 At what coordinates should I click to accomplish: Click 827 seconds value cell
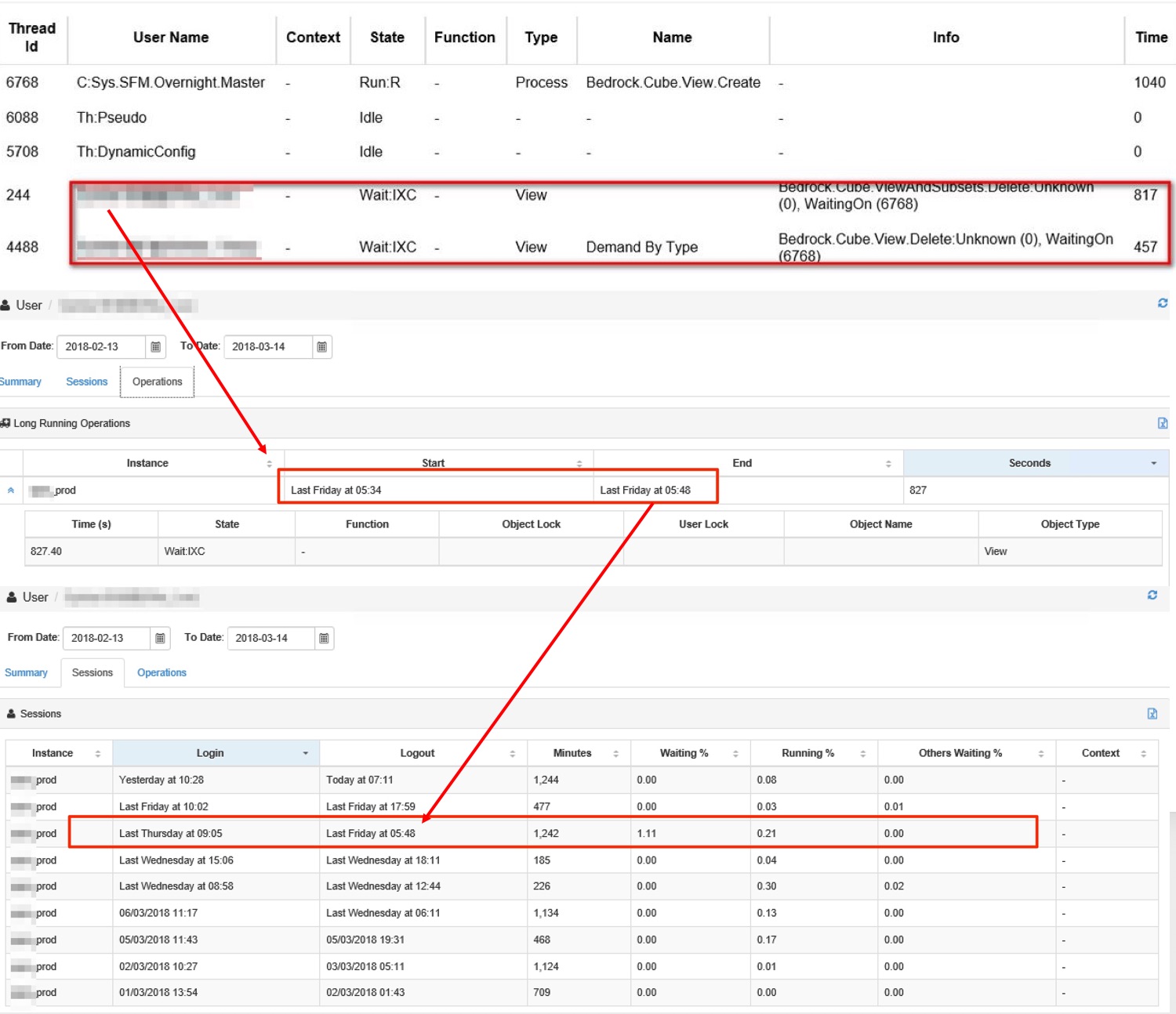918,491
